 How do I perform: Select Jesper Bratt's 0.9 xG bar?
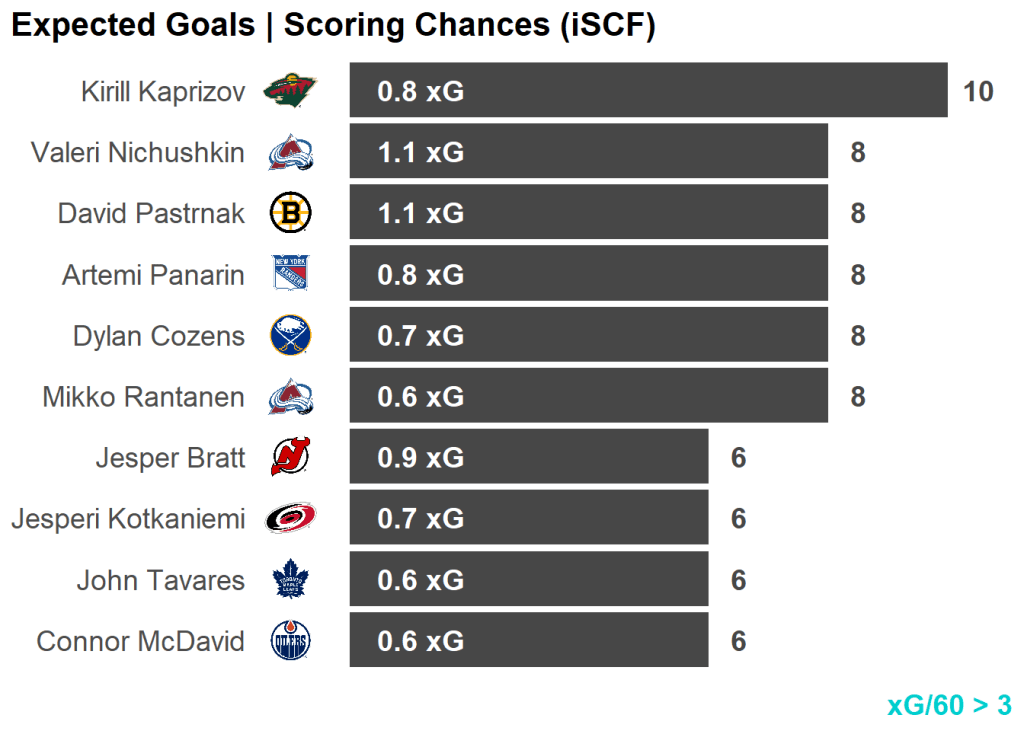pos(528,458)
